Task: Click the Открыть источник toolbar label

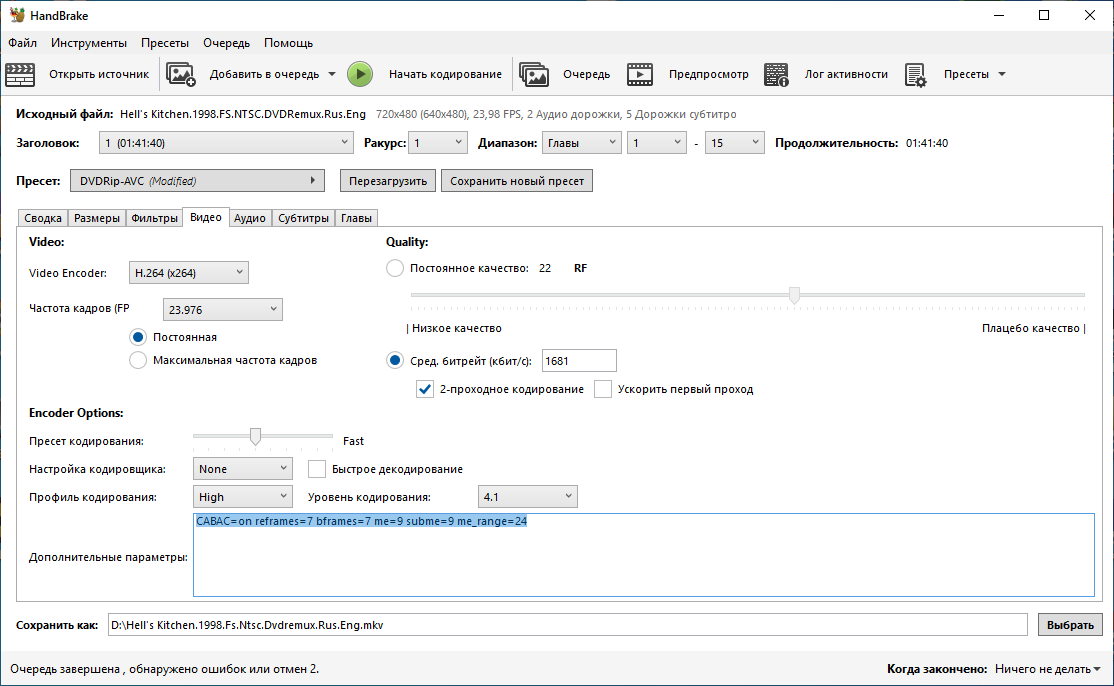Action: [99, 74]
